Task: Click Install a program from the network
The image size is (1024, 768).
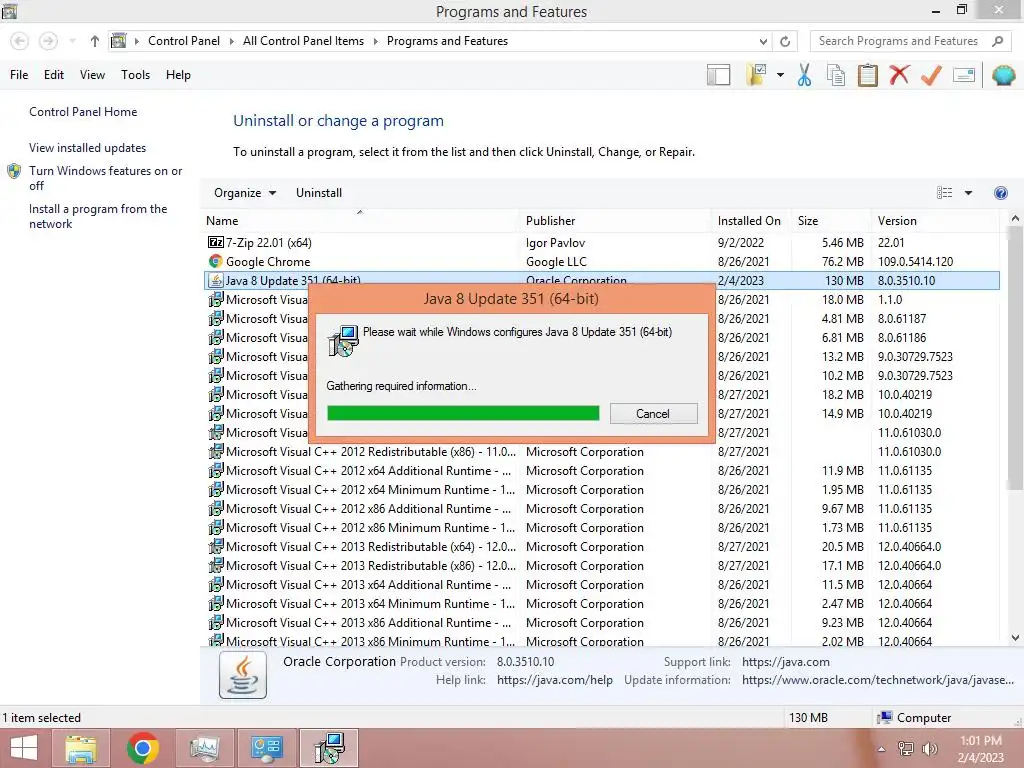Action: tap(98, 216)
